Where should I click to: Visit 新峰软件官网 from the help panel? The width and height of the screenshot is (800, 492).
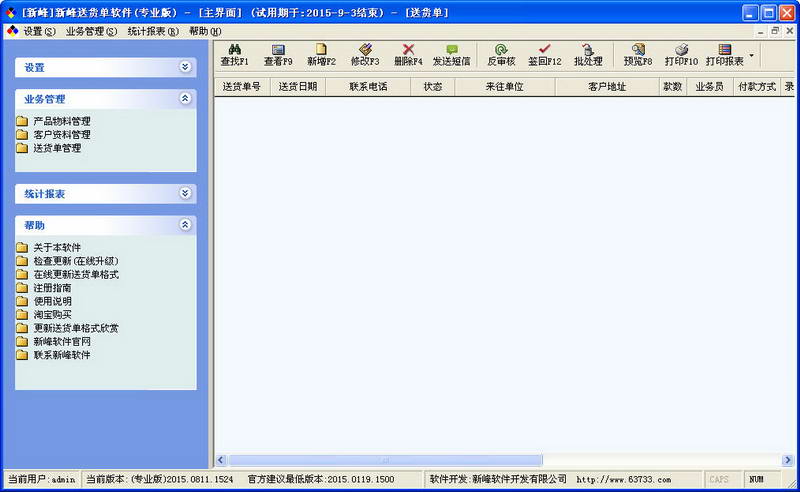[54, 341]
